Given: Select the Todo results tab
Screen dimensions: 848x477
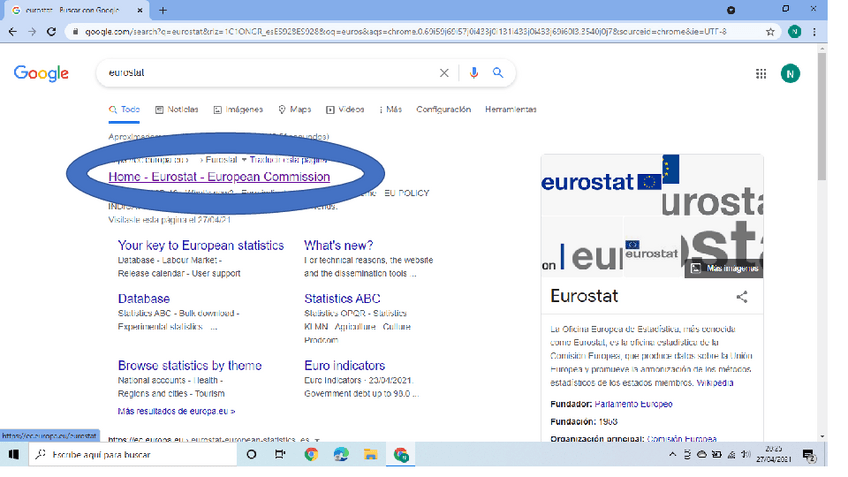Looking at the screenshot, I should (x=124, y=110).
